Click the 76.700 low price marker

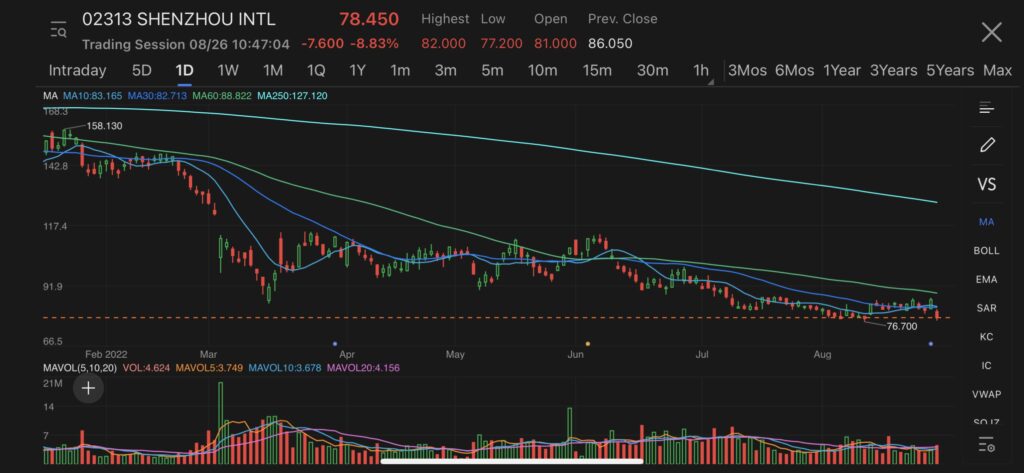coord(902,326)
